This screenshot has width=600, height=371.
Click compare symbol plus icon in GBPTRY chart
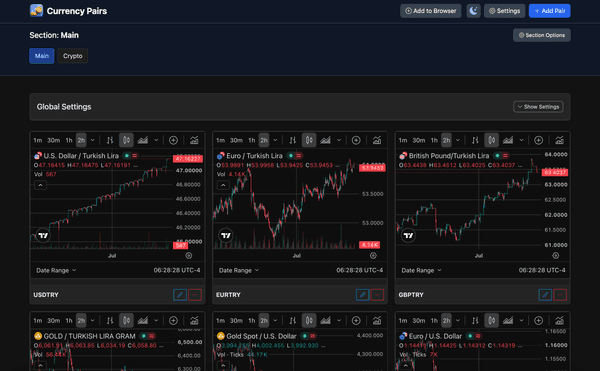(x=538, y=140)
